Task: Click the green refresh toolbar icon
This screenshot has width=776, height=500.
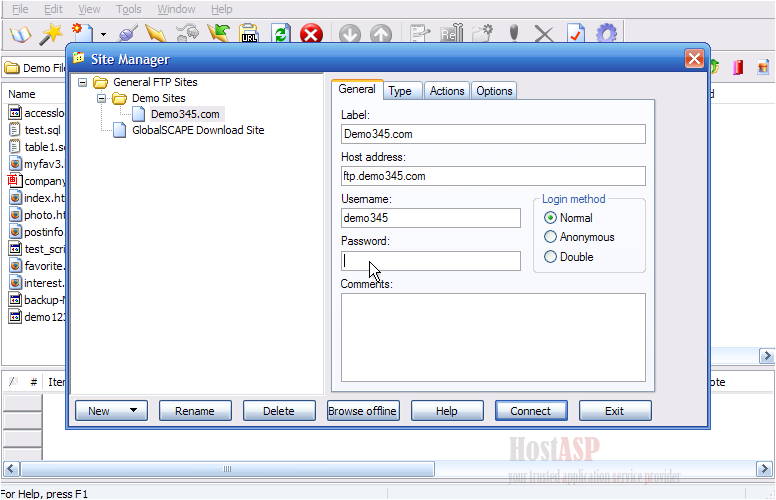Action: pyautogui.click(x=281, y=35)
